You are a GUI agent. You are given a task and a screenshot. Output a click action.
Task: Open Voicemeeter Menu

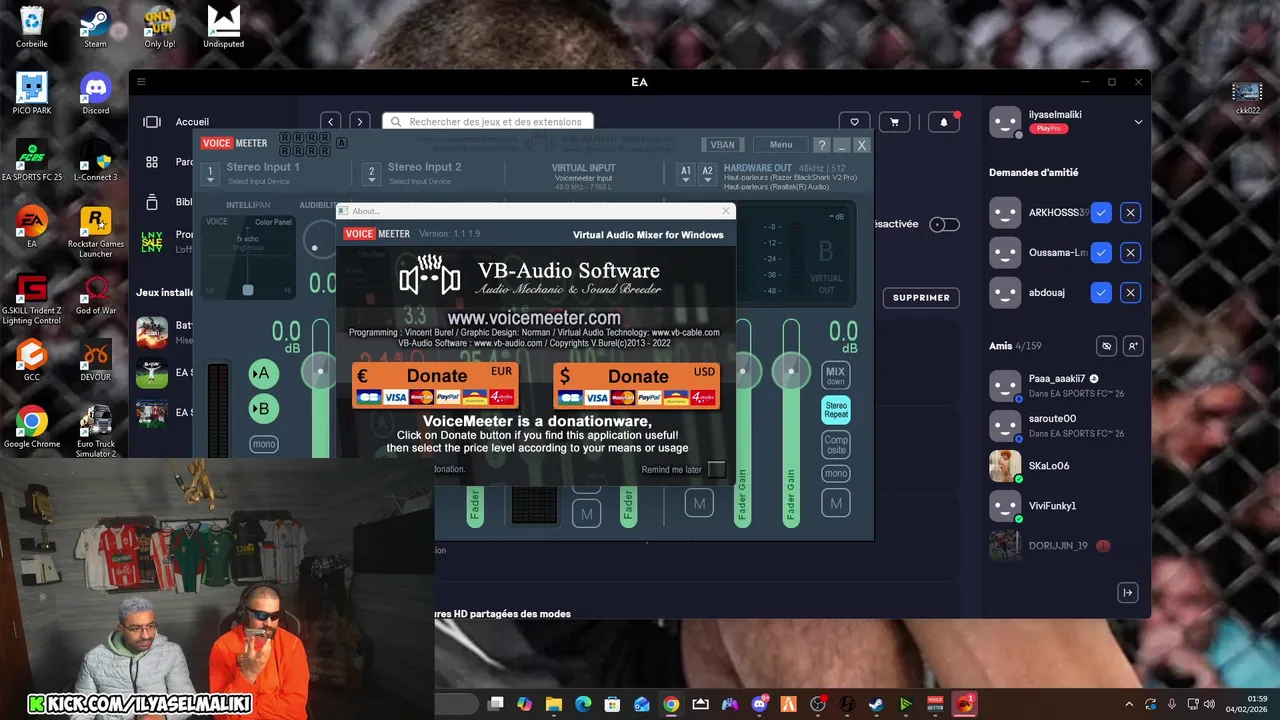click(781, 145)
